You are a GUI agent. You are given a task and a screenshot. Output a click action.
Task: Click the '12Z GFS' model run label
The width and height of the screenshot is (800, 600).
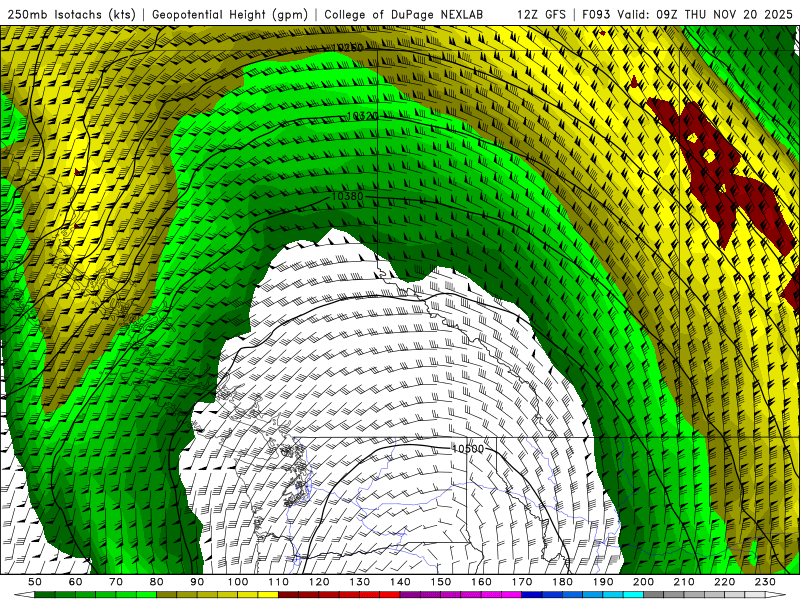click(541, 14)
